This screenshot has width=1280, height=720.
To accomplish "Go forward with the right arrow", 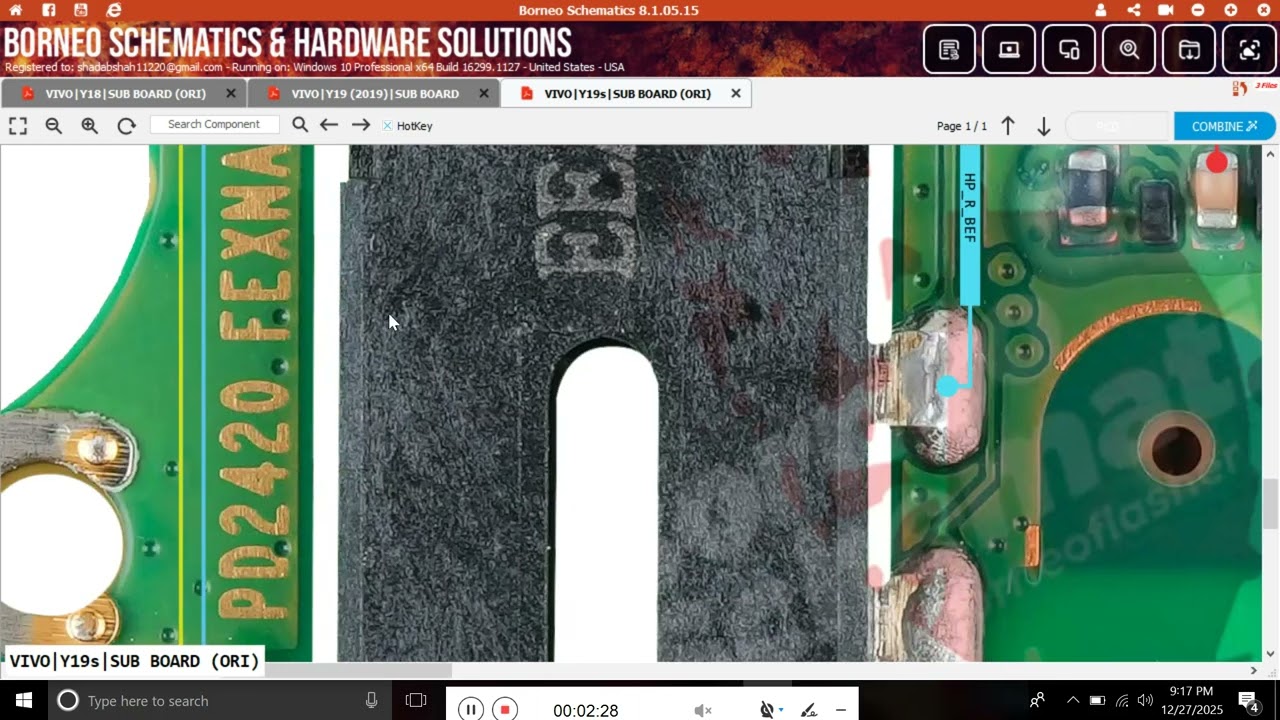I will pos(361,125).
